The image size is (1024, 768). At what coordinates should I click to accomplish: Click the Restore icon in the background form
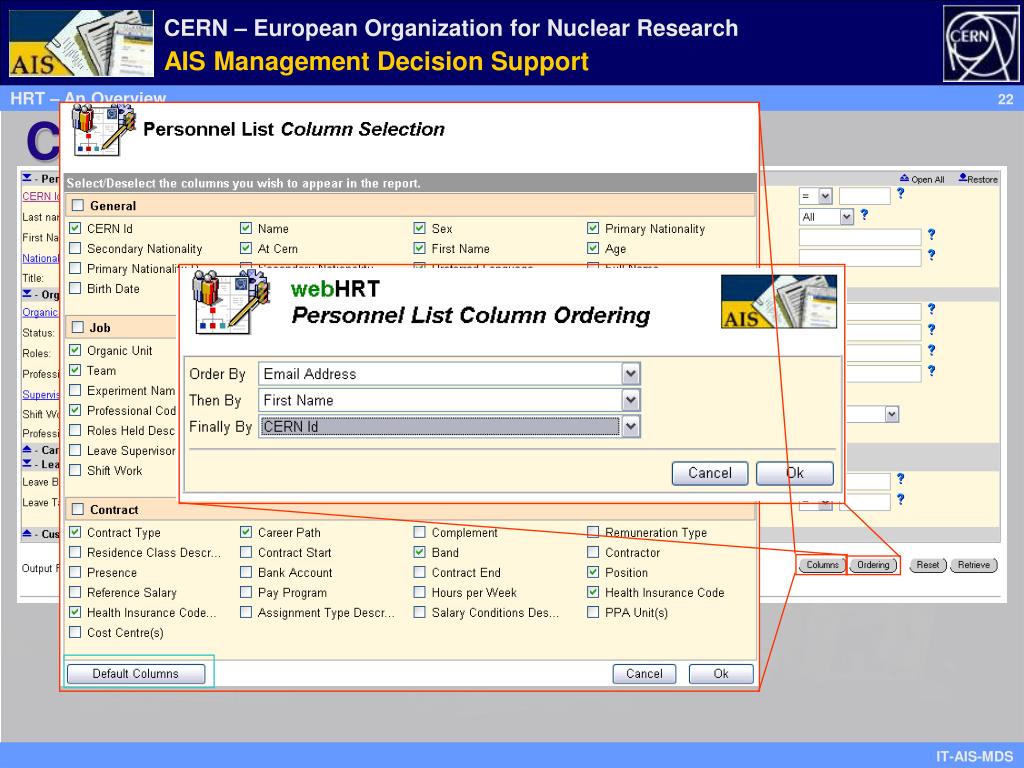point(963,178)
